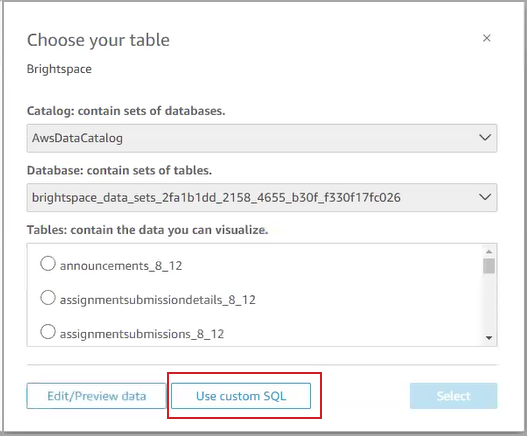Click the Select button

coord(453,396)
